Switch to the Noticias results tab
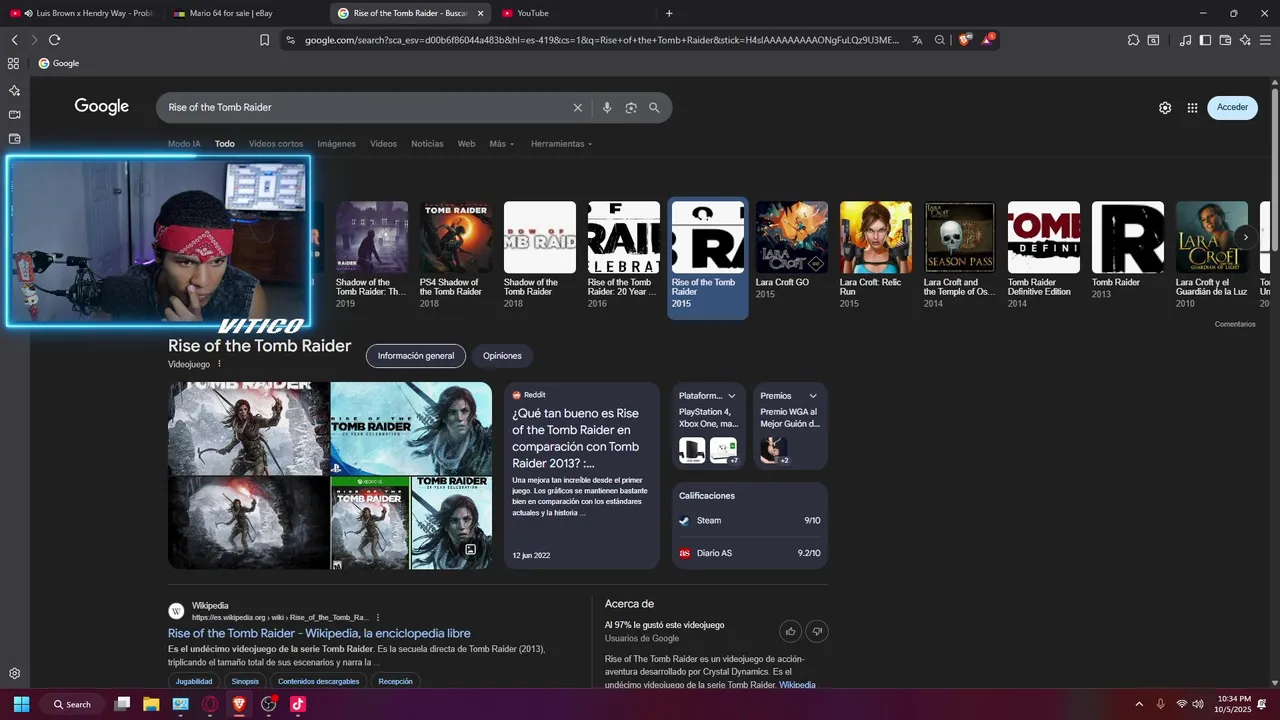Screen dimensions: 1280x720 point(427,144)
